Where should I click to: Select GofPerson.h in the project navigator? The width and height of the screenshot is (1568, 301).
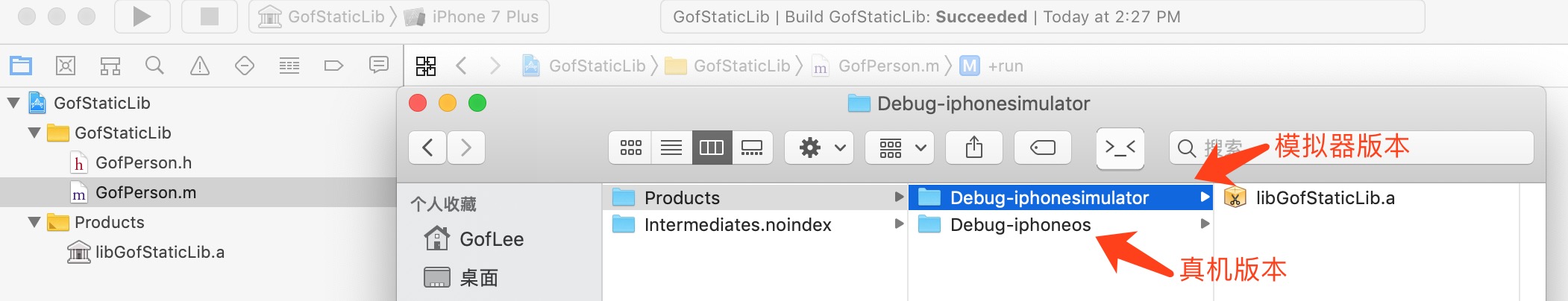click(143, 162)
